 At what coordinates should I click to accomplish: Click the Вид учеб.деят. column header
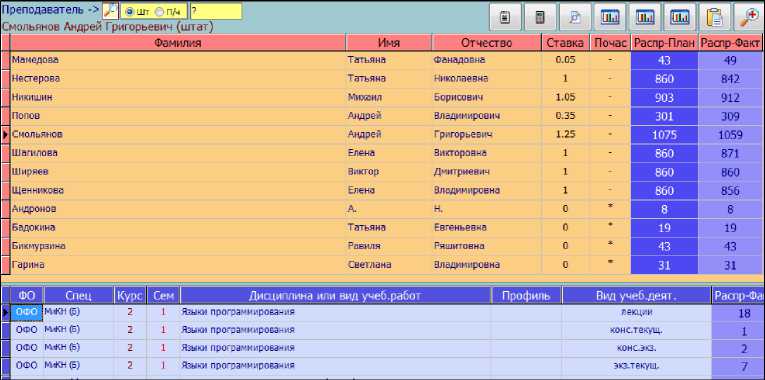point(636,295)
